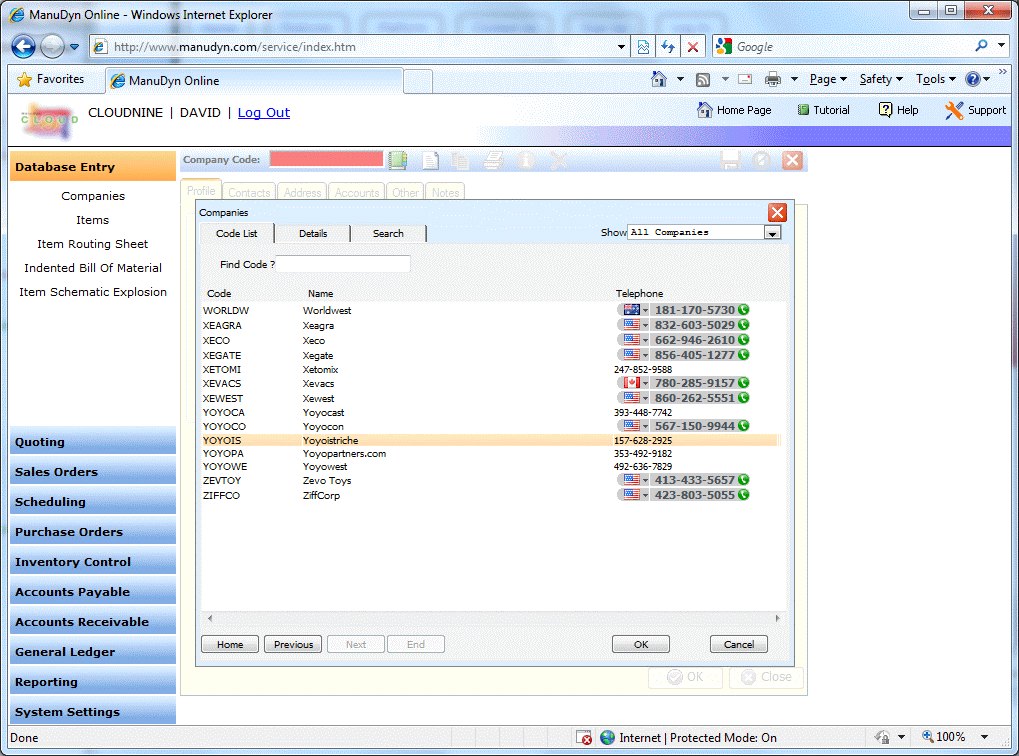This screenshot has height=756, width=1019.
Task: Click the Previous button
Action: [x=293, y=645]
